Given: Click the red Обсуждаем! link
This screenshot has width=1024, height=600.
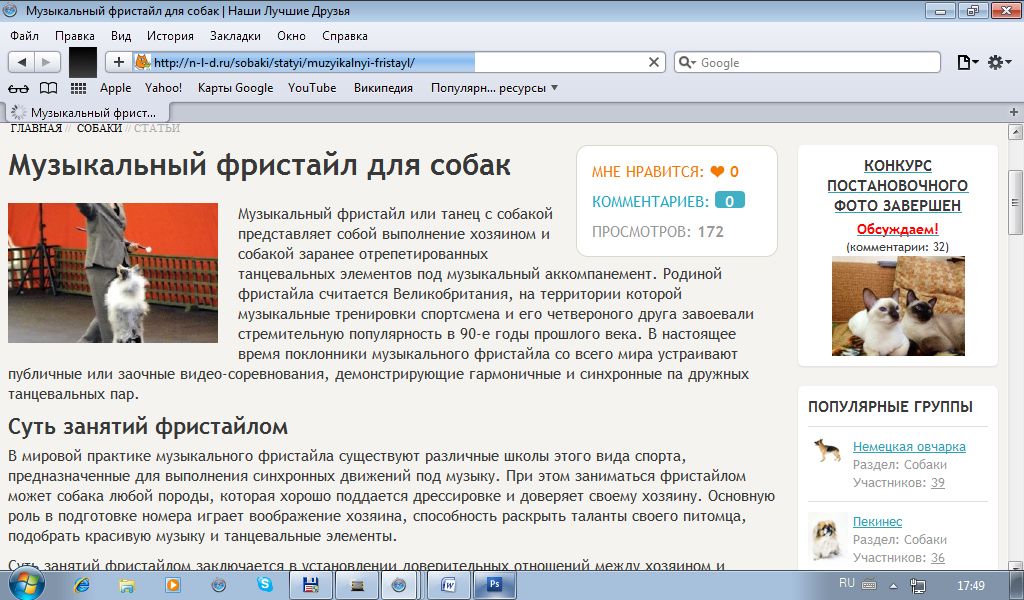Looking at the screenshot, I should 897,229.
